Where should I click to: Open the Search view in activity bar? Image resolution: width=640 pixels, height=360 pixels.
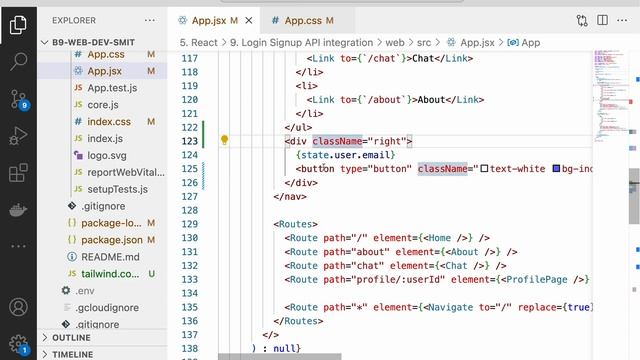[x=18, y=61]
